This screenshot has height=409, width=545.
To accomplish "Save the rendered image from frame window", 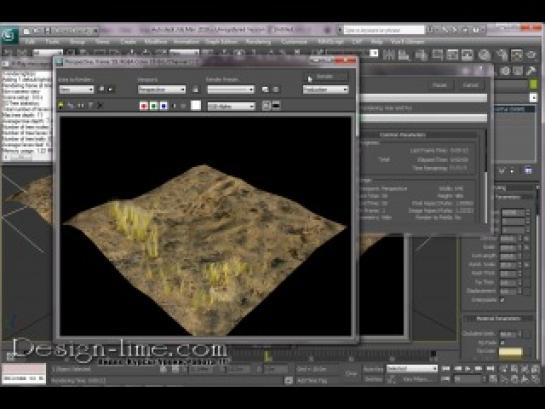I will [x=61, y=105].
